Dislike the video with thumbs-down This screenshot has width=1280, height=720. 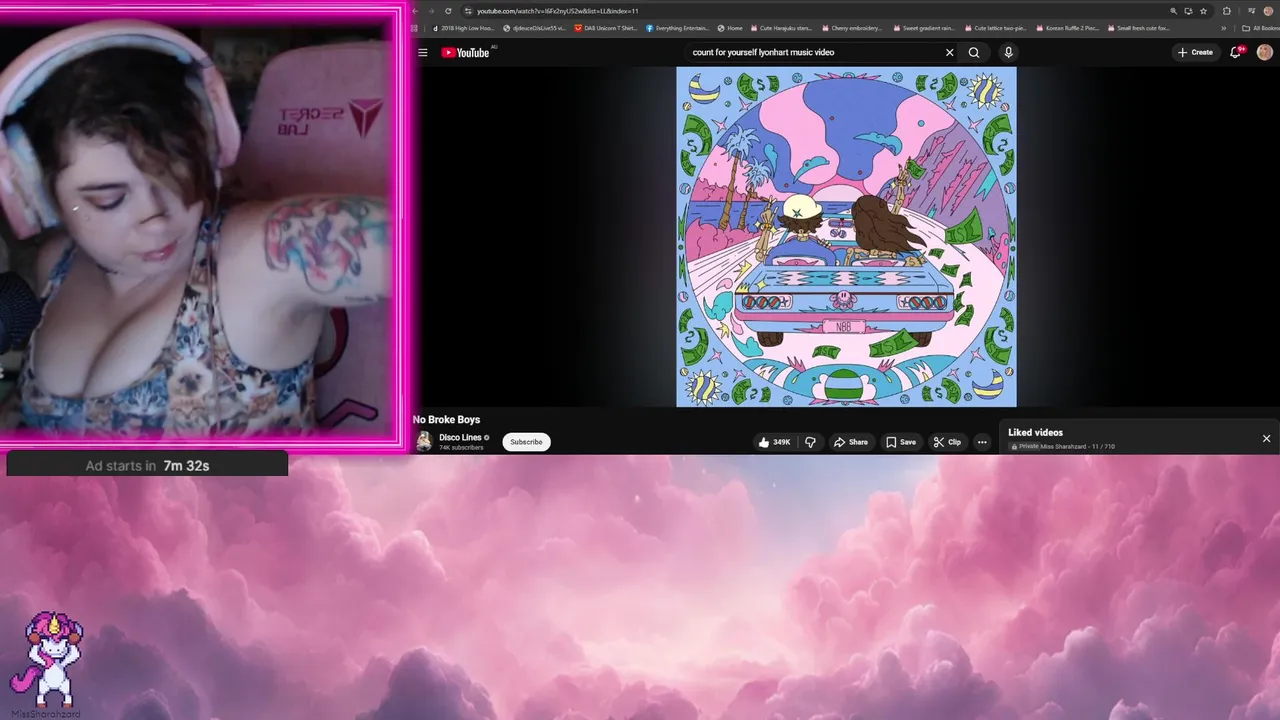(810, 442)
